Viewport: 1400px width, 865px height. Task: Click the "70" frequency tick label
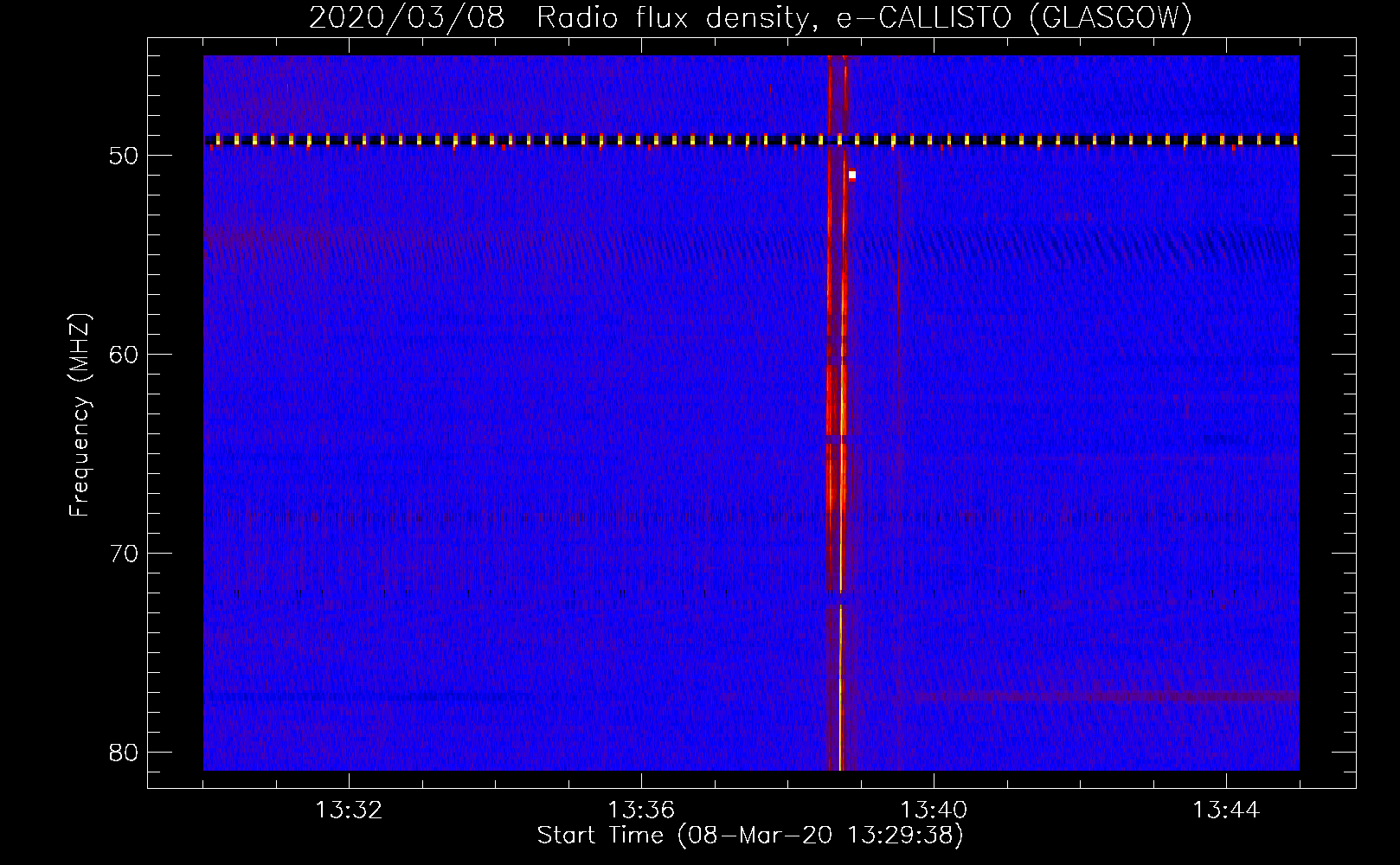[x=125, y=554]
